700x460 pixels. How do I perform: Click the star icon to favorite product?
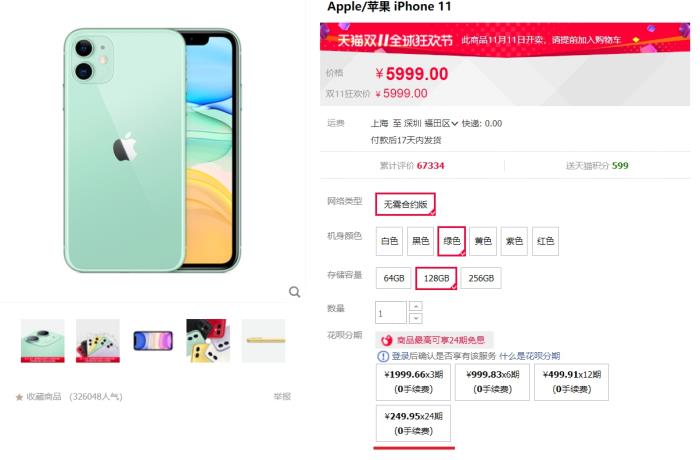[19, 397]
